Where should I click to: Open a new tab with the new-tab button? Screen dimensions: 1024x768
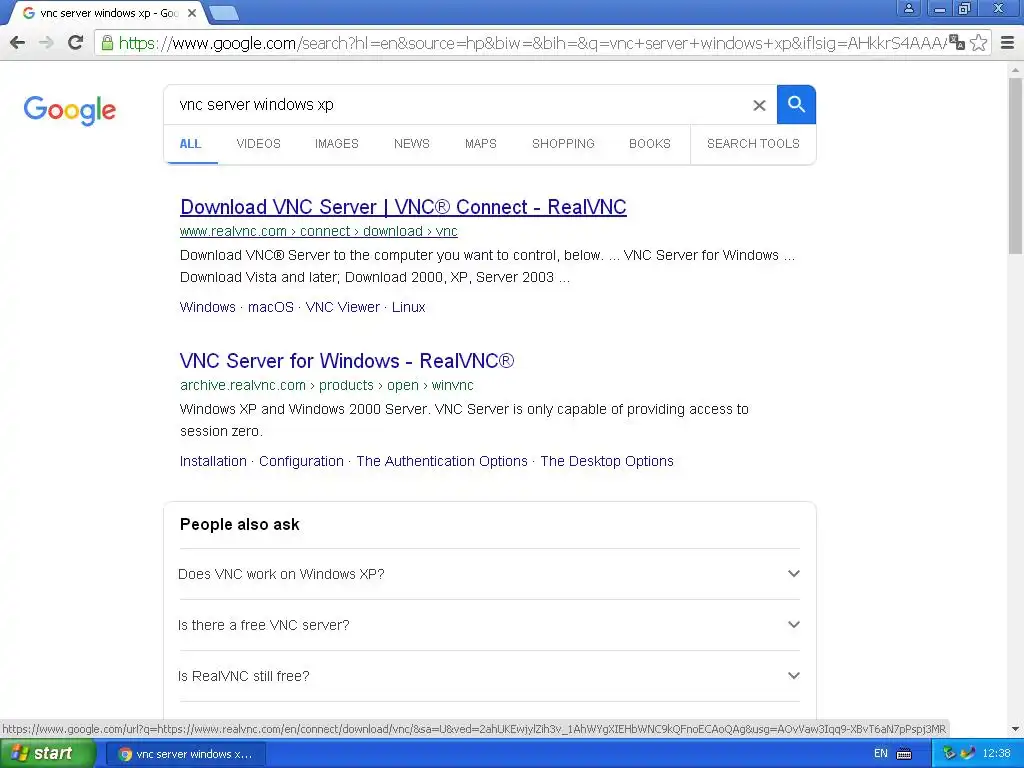tap(224, 13)
